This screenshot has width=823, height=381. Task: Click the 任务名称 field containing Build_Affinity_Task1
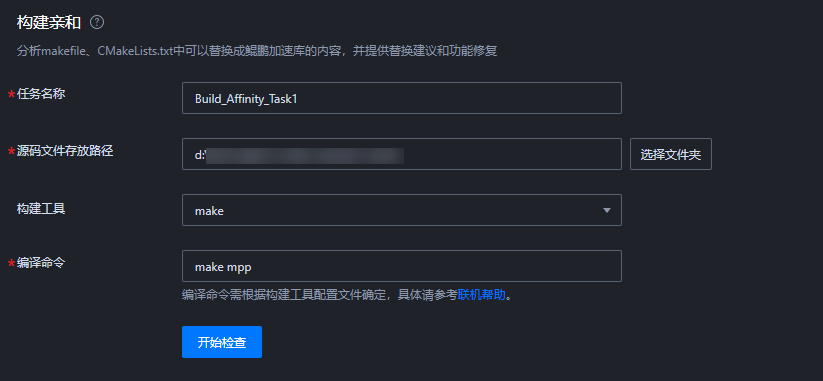click(402, 98)
